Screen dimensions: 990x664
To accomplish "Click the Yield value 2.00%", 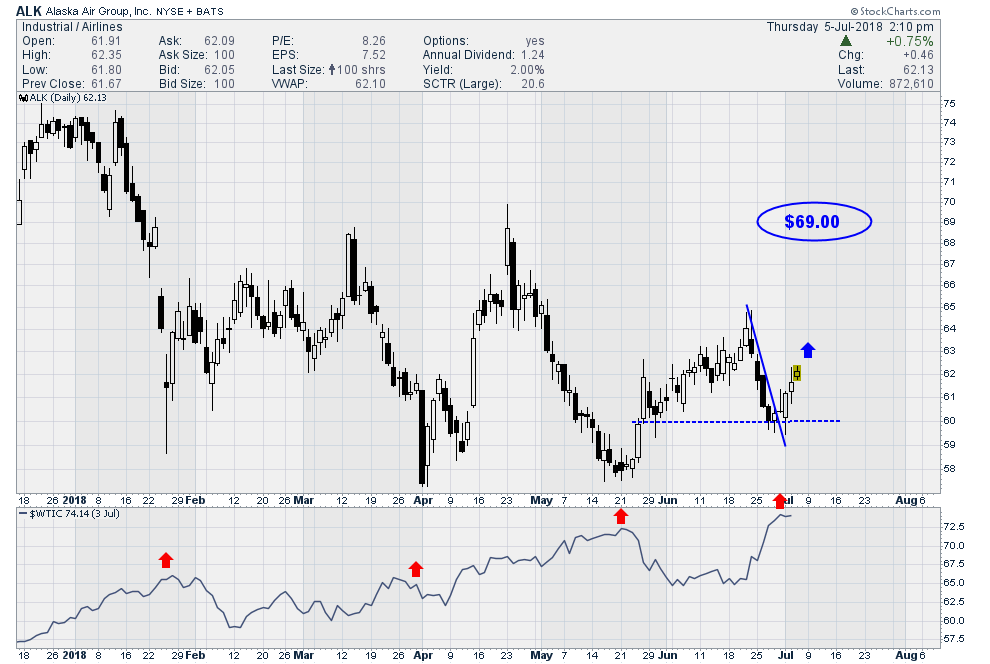I will click(x=527, y=69).
